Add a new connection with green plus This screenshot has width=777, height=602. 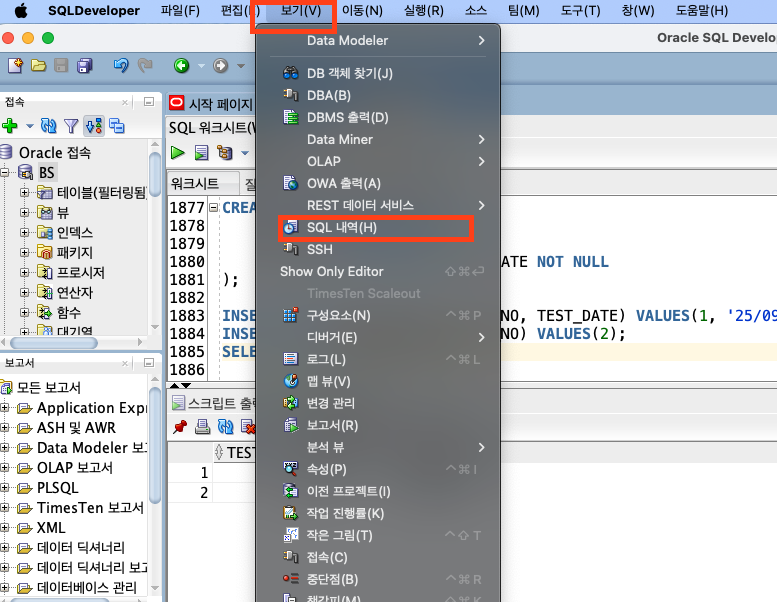(10, 126)
